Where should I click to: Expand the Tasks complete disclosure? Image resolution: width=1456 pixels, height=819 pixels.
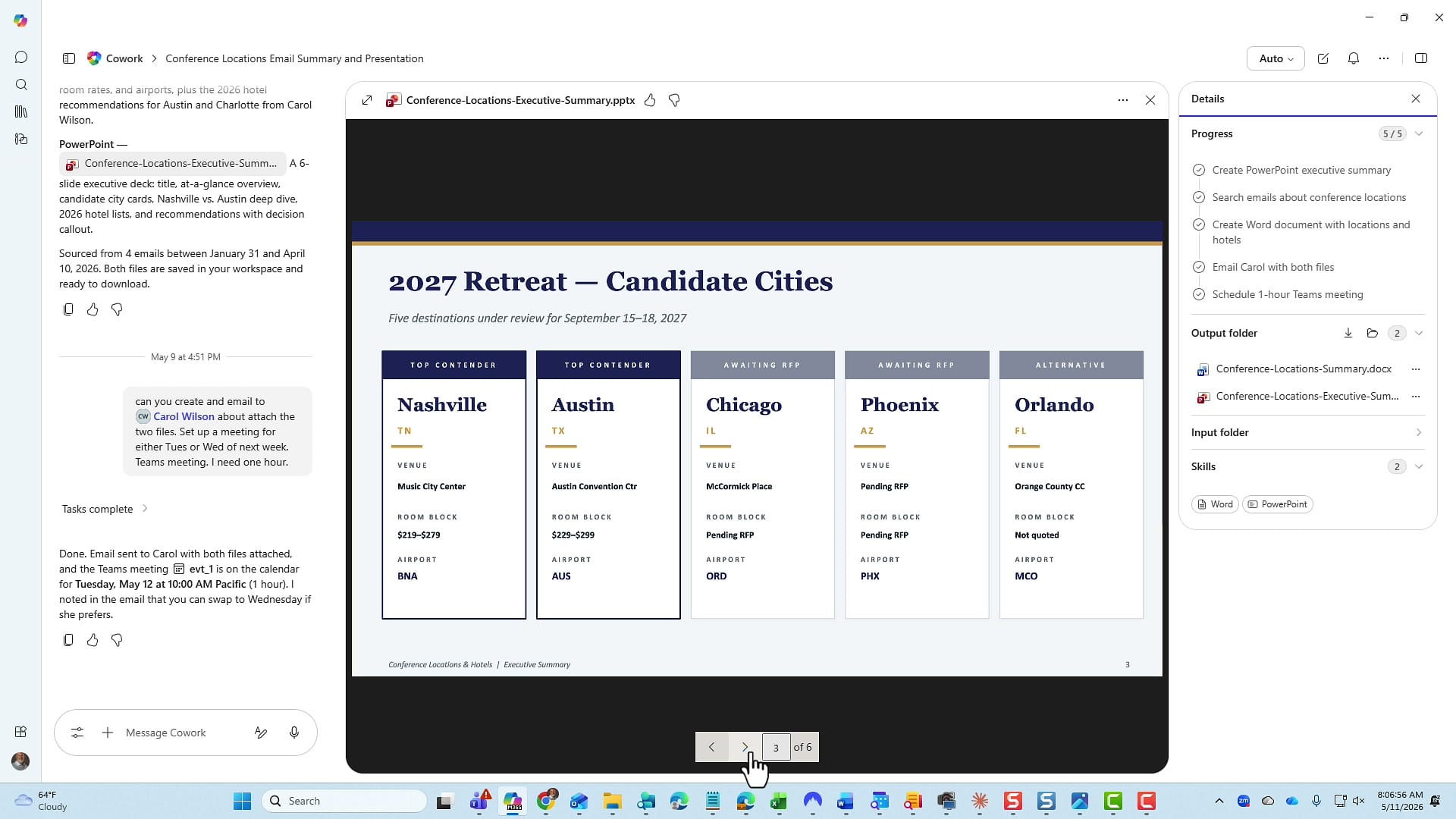click(x=105, y=509)
